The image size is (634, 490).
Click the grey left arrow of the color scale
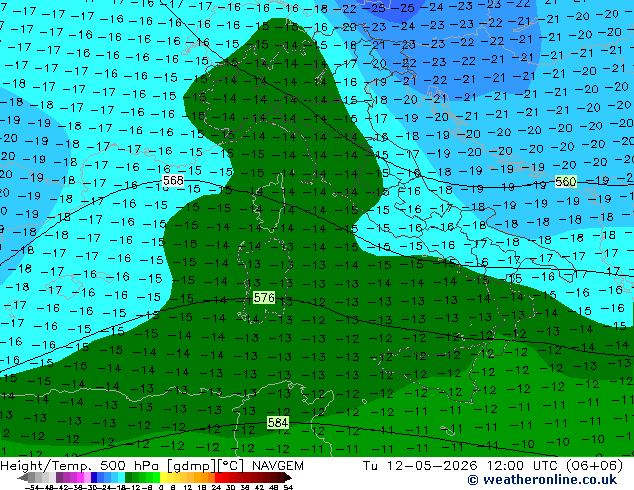point(23,478)
